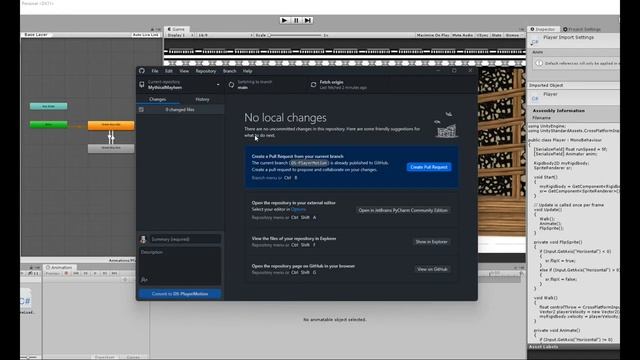Viewport: 640px width, 360px height.
Task: Click the commit author avatar icon
Action: (143, 239)
